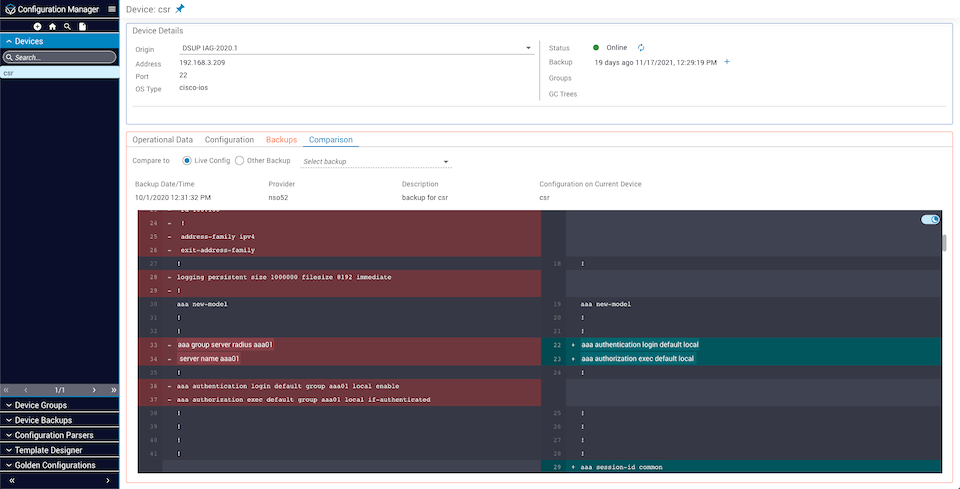The width and height of the screenshot is (960, 489).
Task: Select the csr device in list
Action: coord(59,73)
